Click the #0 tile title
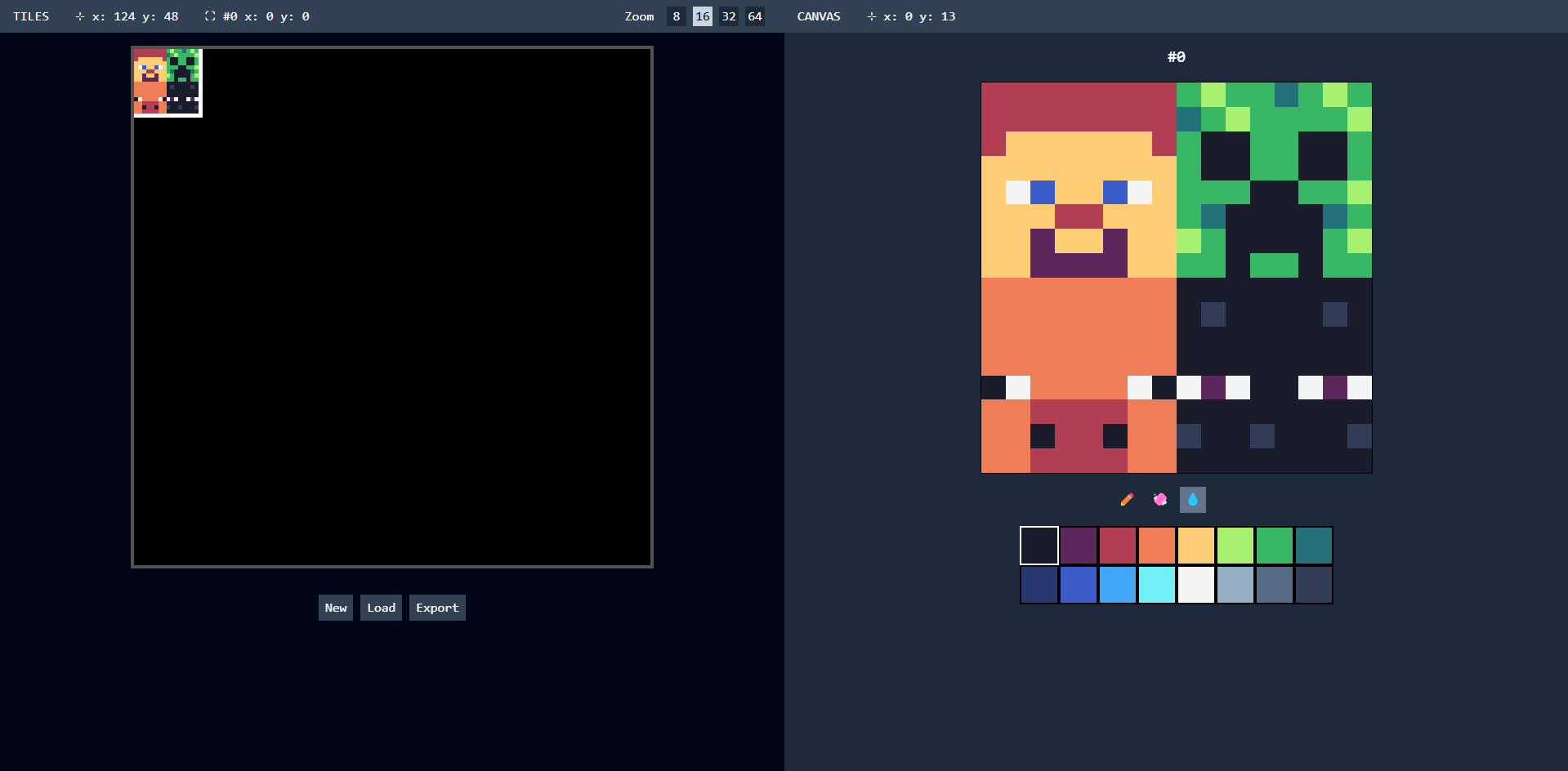This screenshot has height=771, width=1568. pos(1177,57)
